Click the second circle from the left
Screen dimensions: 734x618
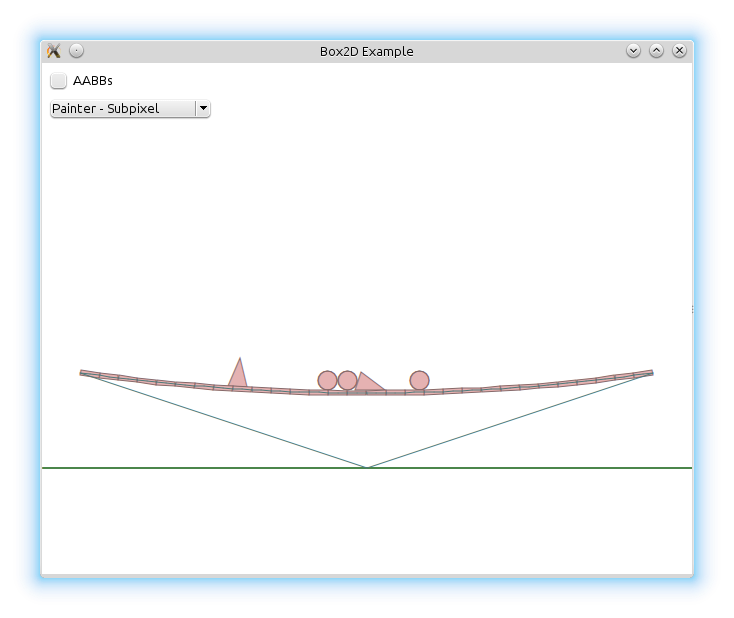coord(347,380)
